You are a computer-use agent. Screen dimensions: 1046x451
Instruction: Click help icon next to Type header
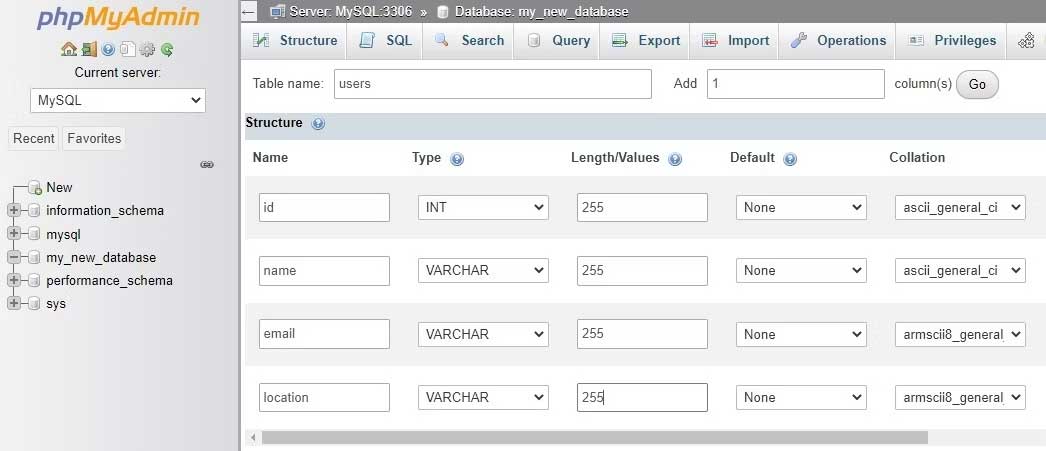(457, 158)
